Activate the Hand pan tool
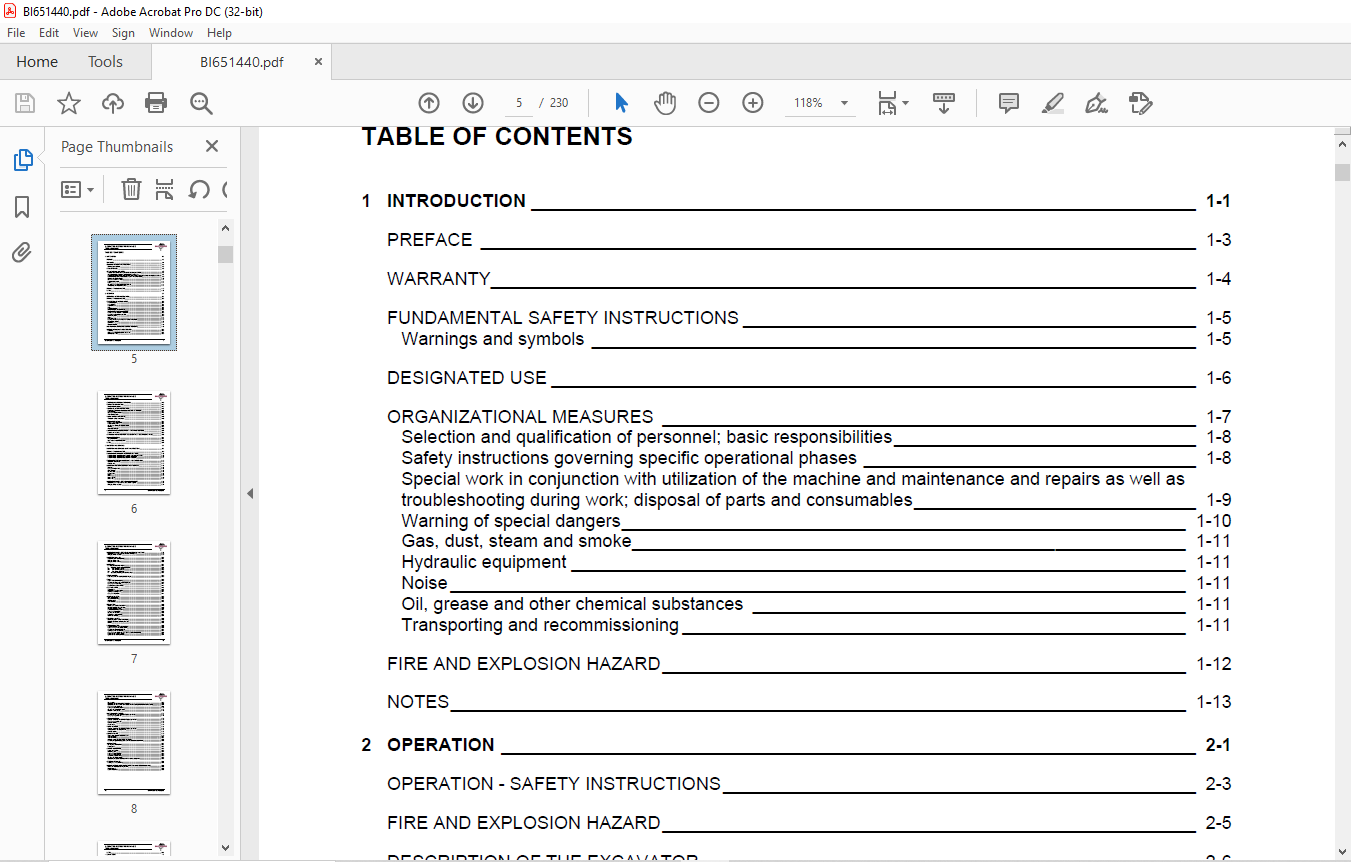This screenshot has width=1351, height=862. tap(665, 103)
